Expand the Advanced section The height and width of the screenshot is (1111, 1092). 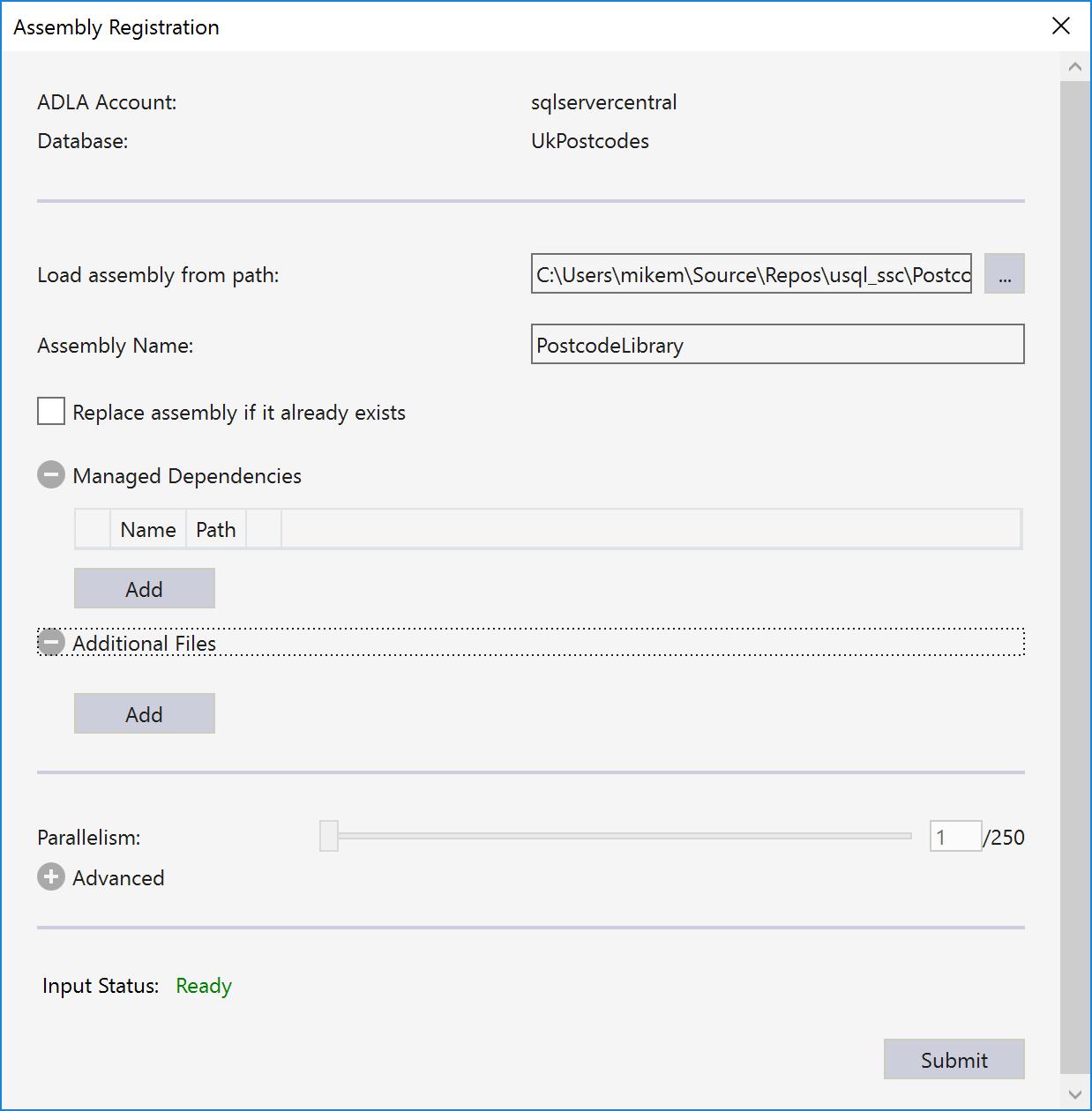click(x=51, y=877)
